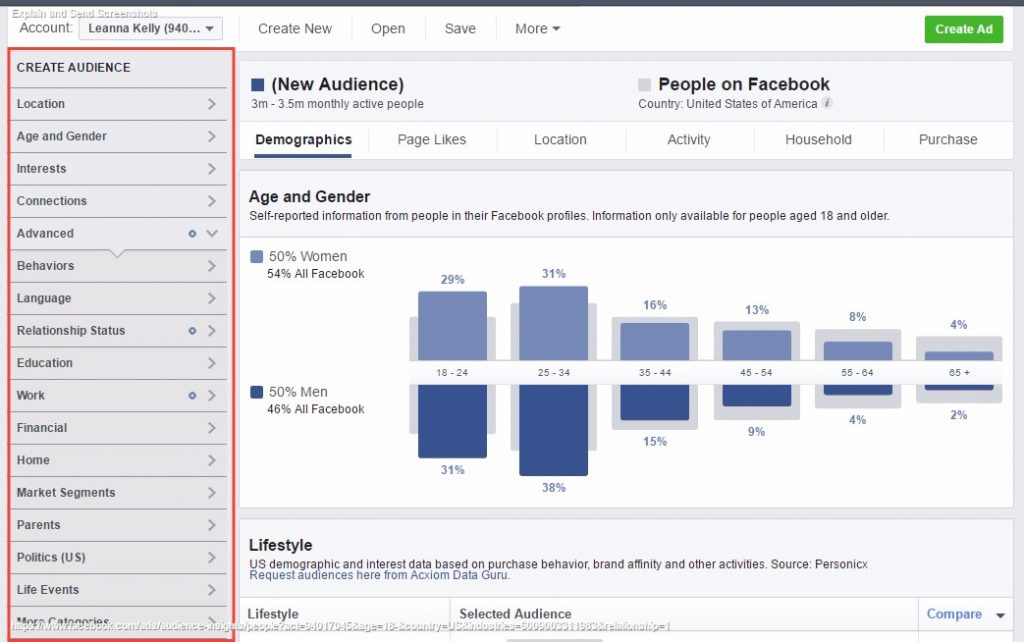Viewport: 1024px width, 642px height.
Task: Click the green Create Ad button
Action: point(963,29)
